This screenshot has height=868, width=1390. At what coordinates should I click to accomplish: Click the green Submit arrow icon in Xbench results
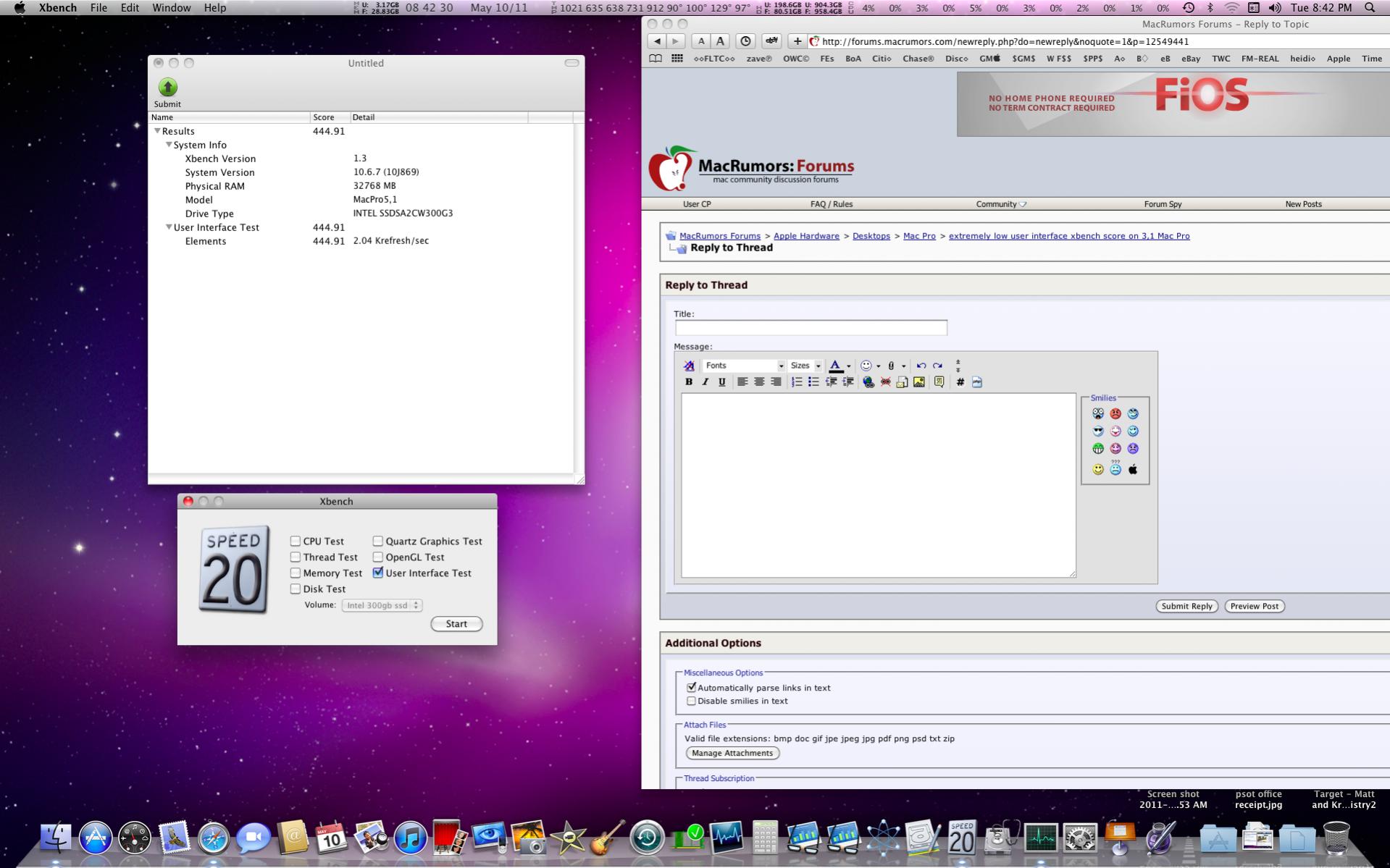[167, 87]
